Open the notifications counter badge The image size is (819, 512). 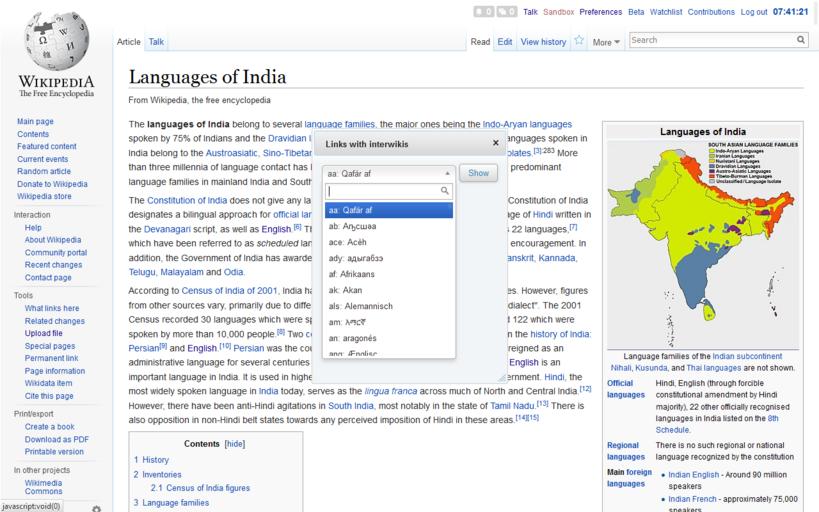[x=483, y=12]
